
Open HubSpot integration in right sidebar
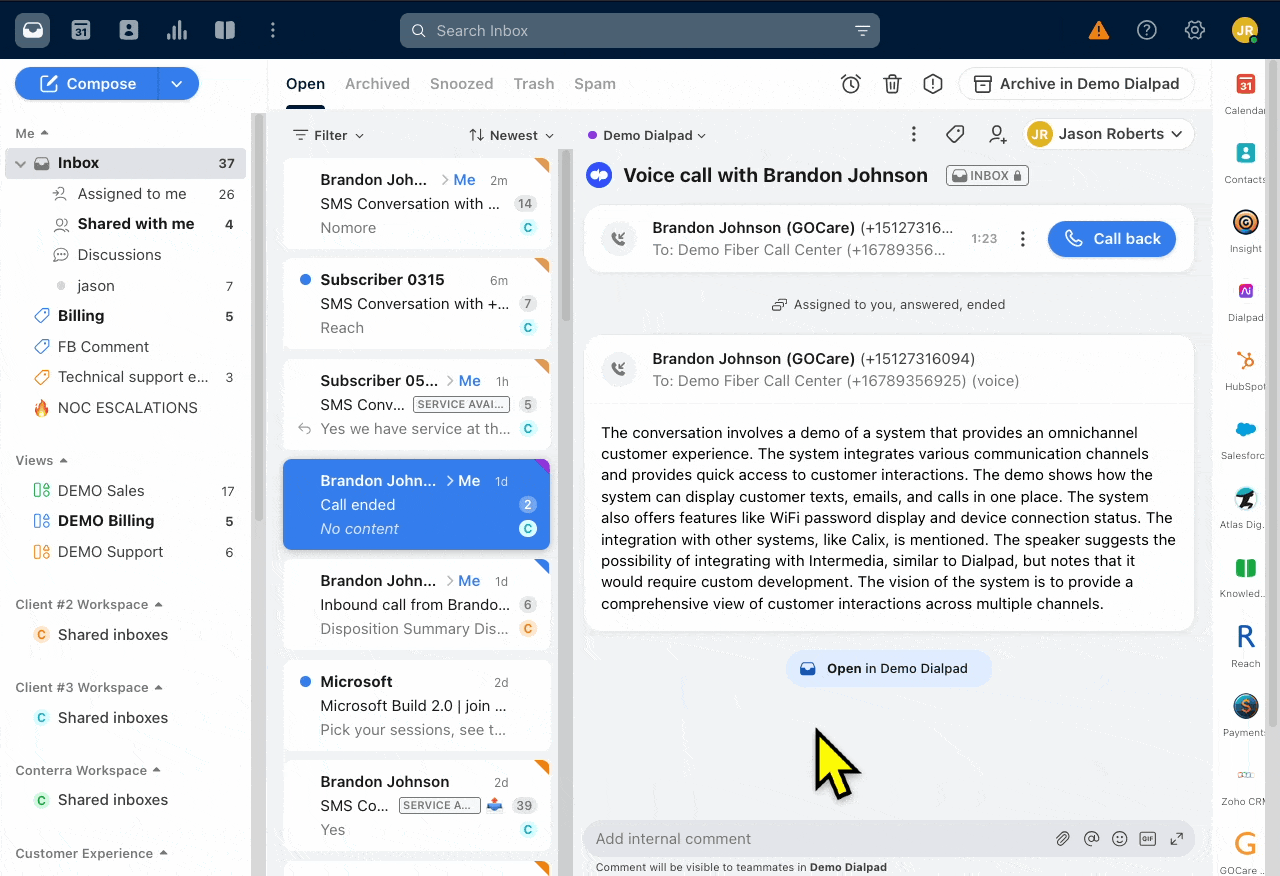[1245, 370]
